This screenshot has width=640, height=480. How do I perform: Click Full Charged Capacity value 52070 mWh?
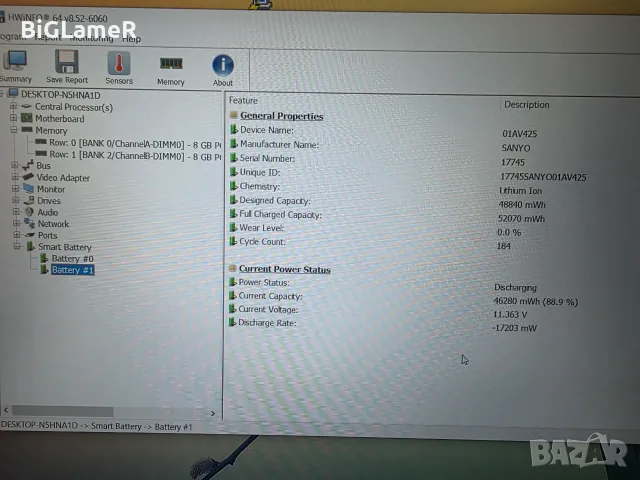[521, 219]
